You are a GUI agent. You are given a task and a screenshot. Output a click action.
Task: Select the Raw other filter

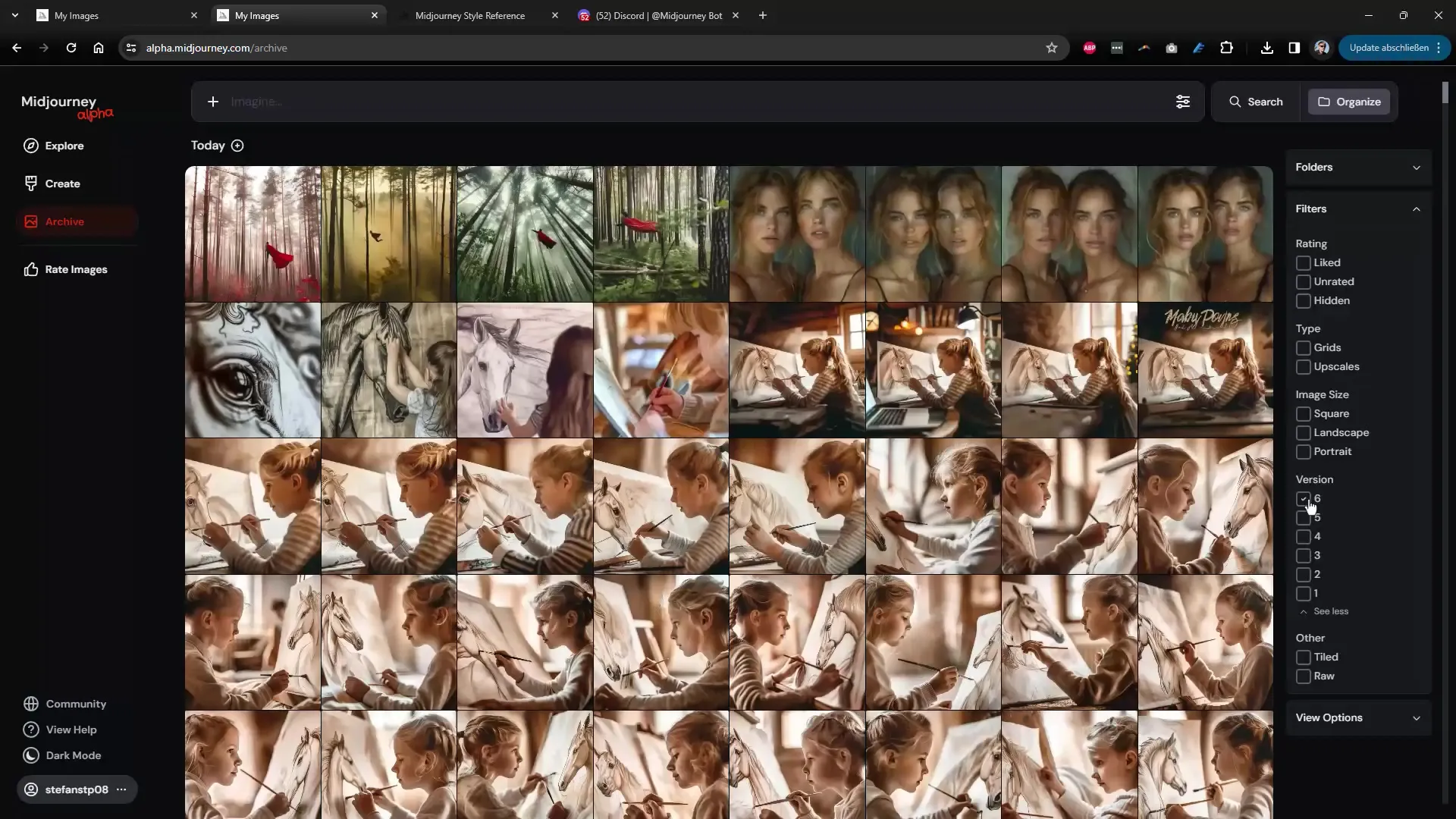[x=1303, y=675]
